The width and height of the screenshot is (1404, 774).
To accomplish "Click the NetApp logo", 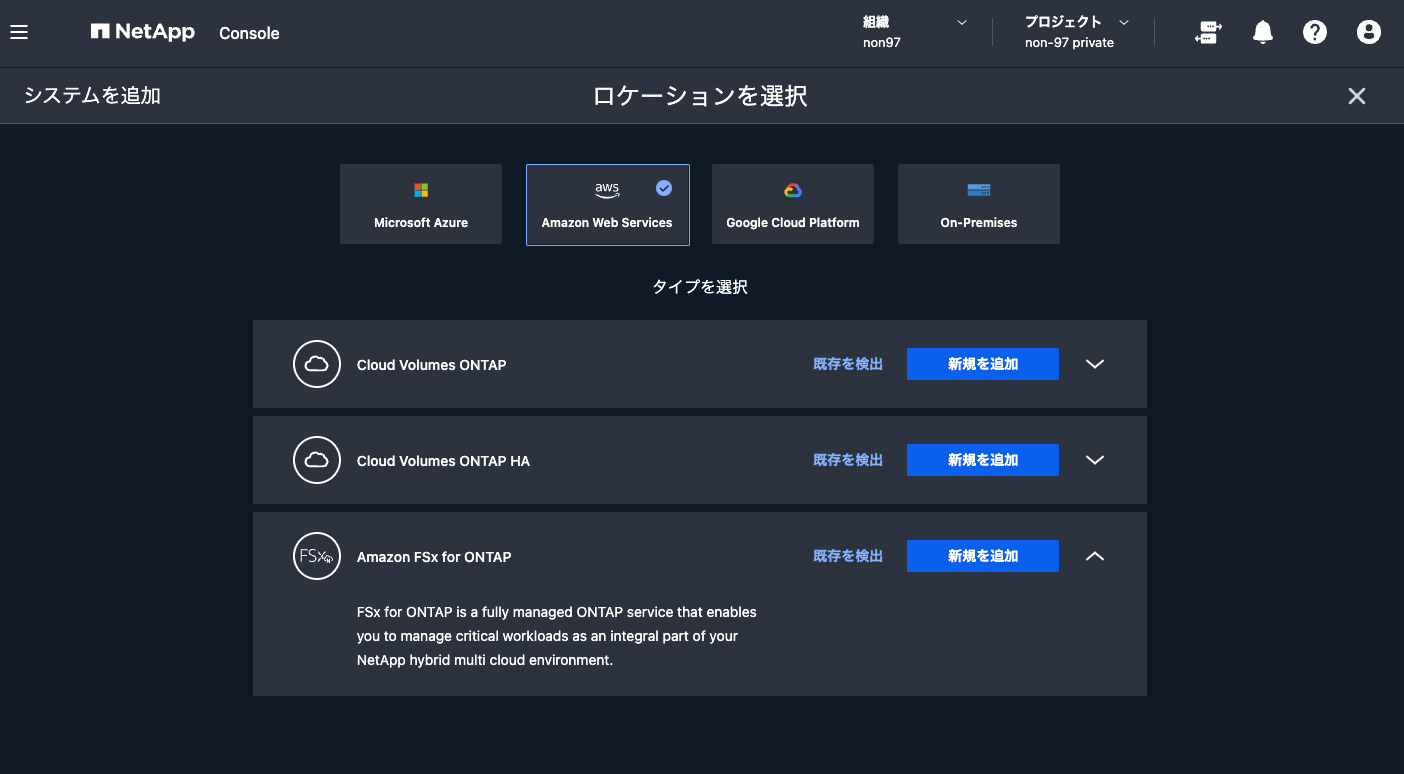I will 142,32.
